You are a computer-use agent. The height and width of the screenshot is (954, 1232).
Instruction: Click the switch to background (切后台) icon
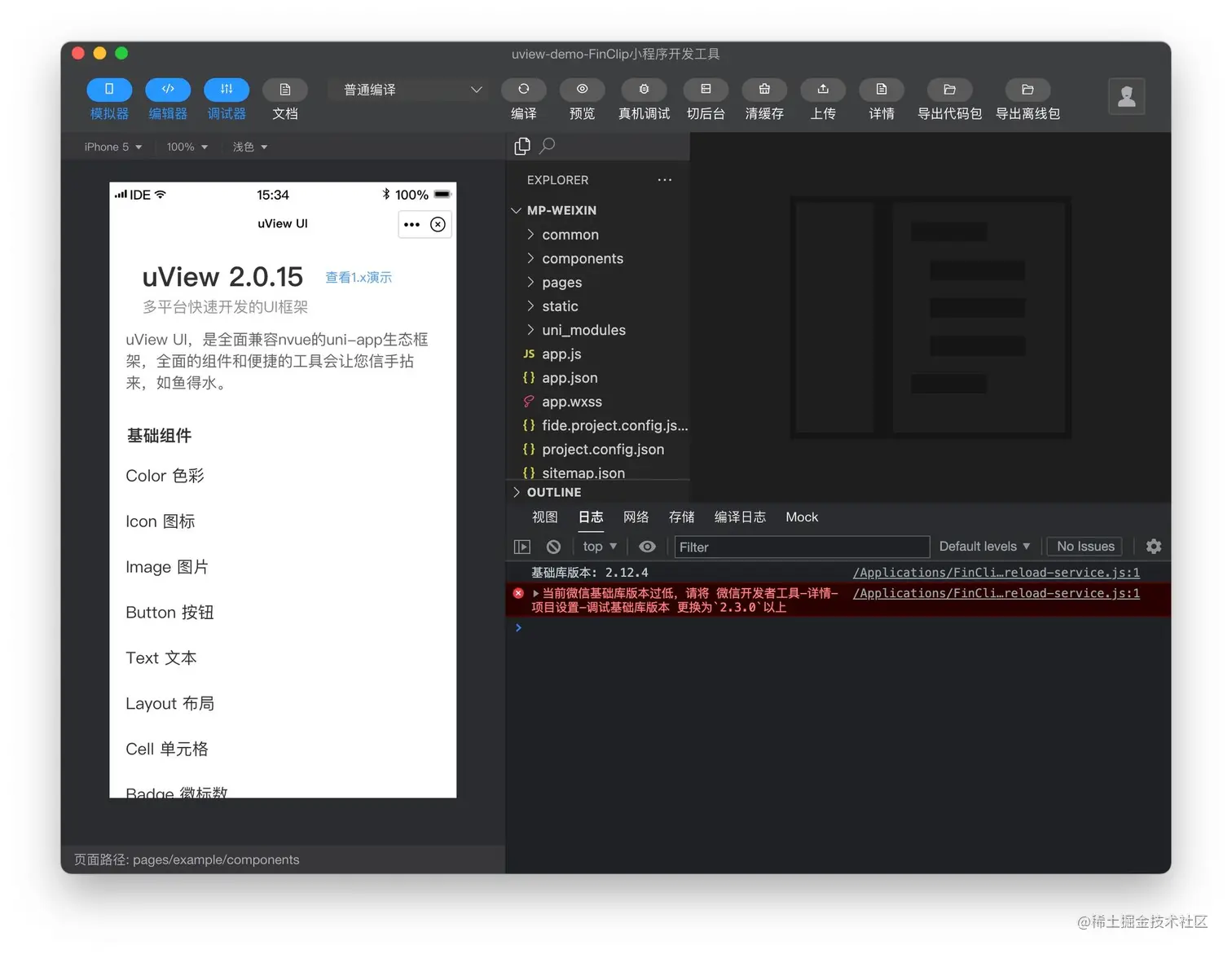pos(706,90)
